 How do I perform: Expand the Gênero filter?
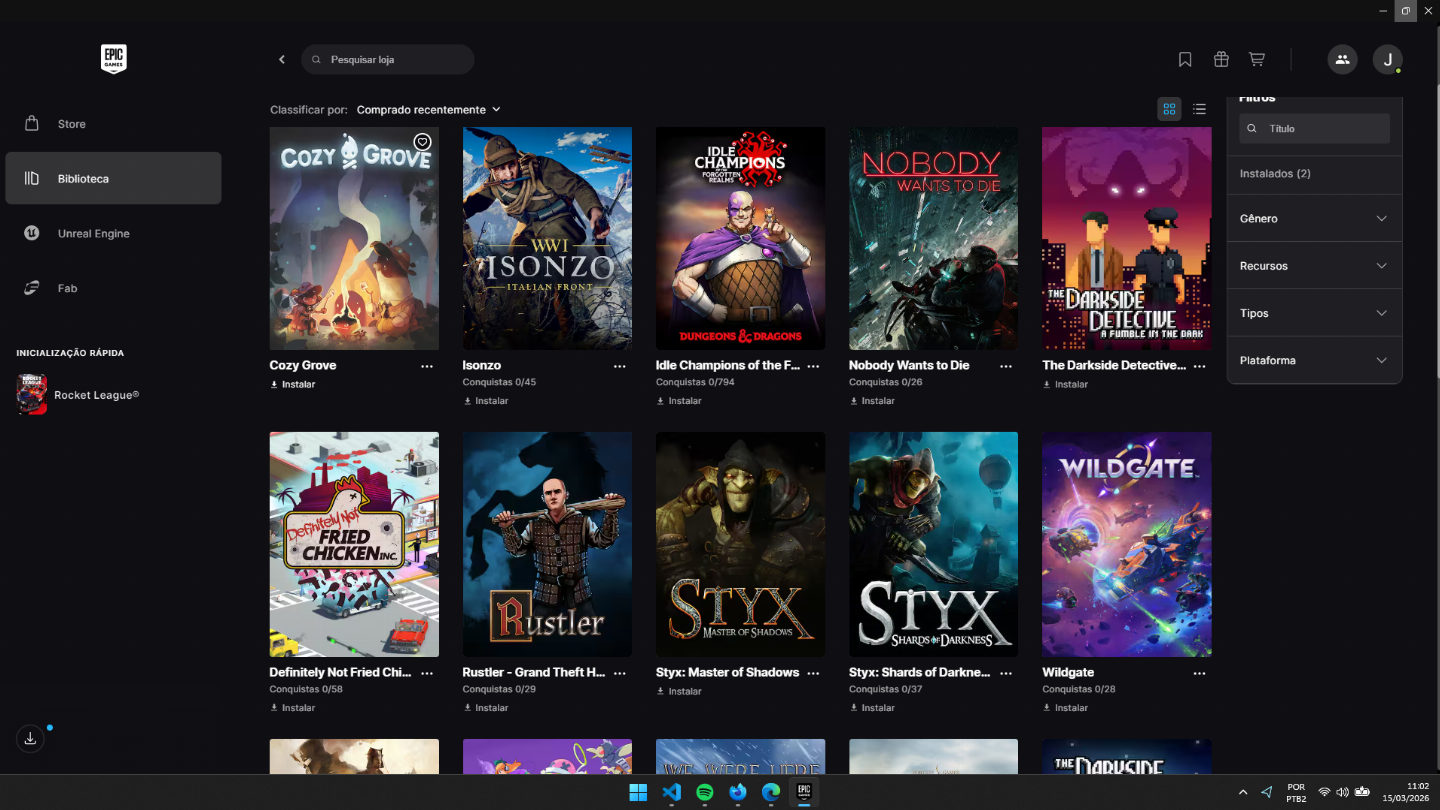tap(1314, 218)
